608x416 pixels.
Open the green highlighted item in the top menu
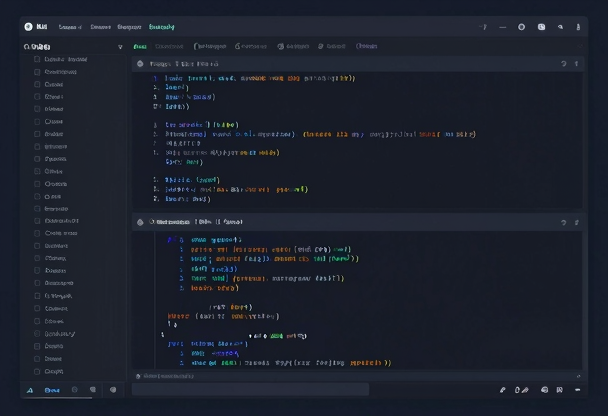pos(160,27)
